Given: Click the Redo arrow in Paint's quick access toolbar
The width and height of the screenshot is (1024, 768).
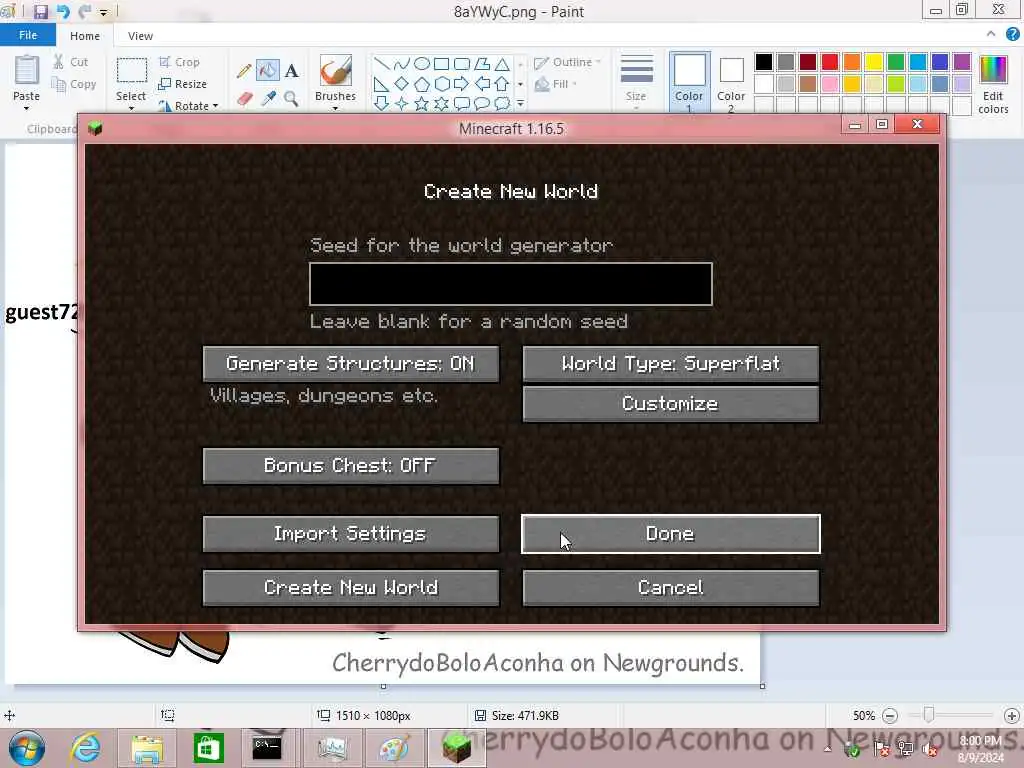Looking at the screenshot, I should point(84,12).
